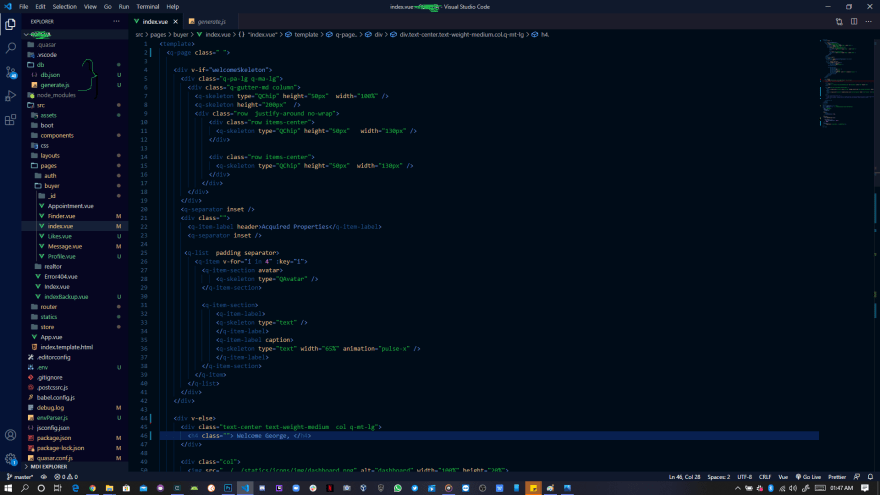Split the editor to the right
Image resolution: width=880 pixels, height=495 pixels.
pos(854,21)
